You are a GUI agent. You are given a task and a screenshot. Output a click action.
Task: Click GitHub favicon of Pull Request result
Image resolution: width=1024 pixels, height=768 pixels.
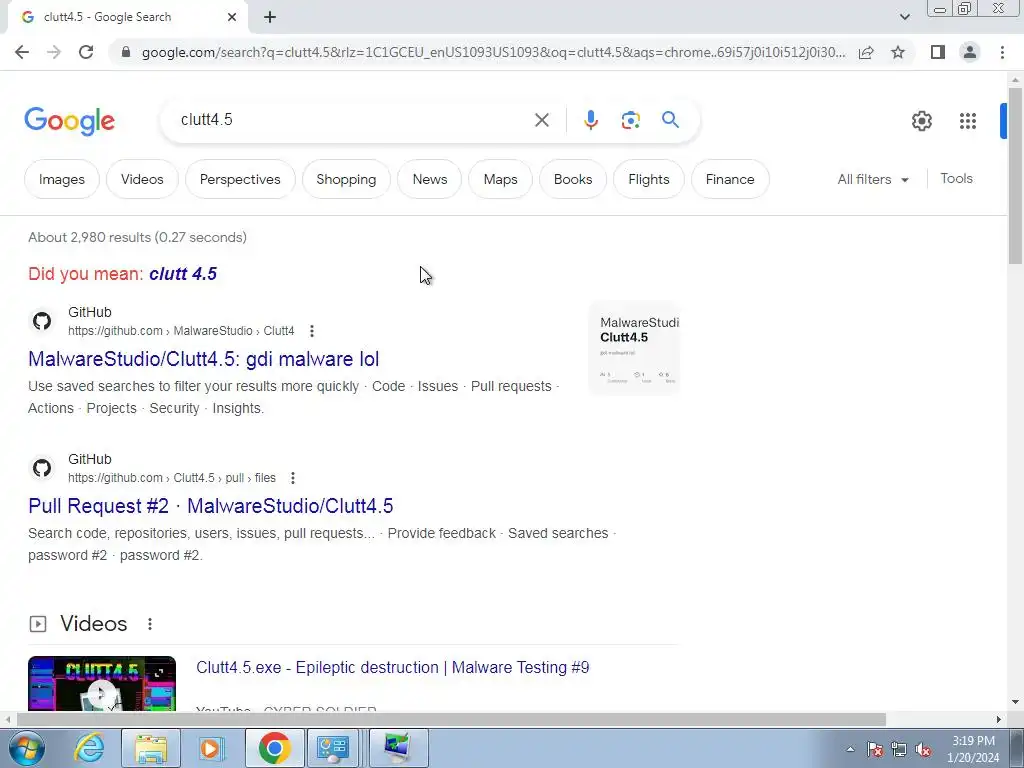(x=42, y=468)
